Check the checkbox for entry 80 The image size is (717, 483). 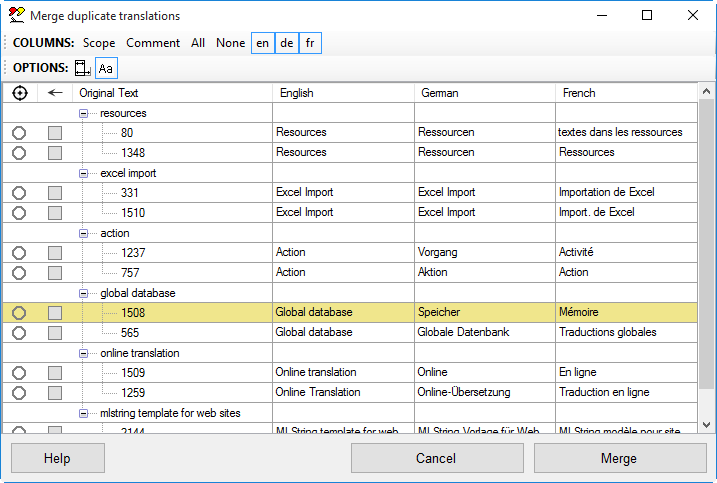[55, 133]
